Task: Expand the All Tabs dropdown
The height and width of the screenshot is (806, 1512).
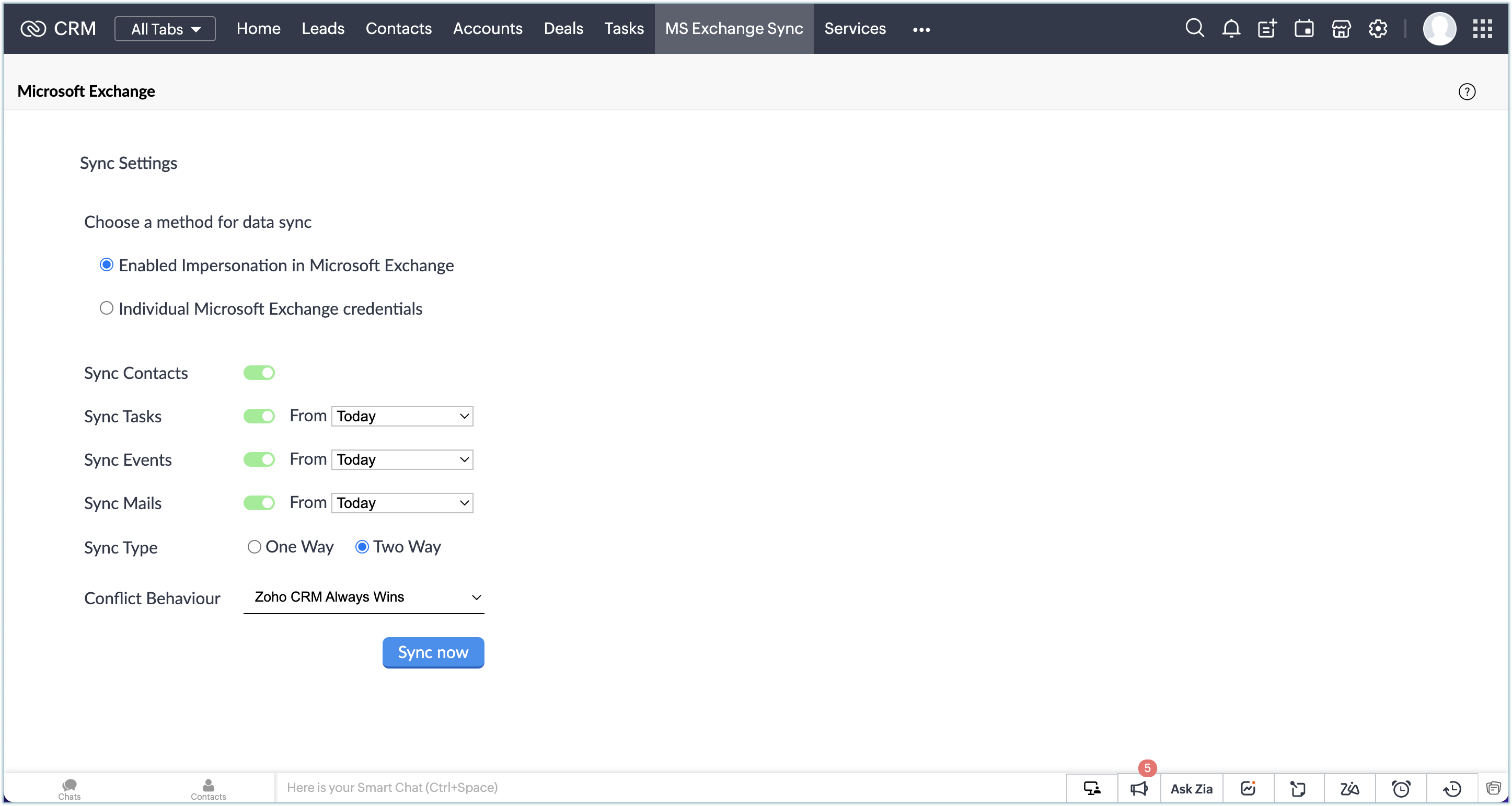Action: [x=165, y=29]
